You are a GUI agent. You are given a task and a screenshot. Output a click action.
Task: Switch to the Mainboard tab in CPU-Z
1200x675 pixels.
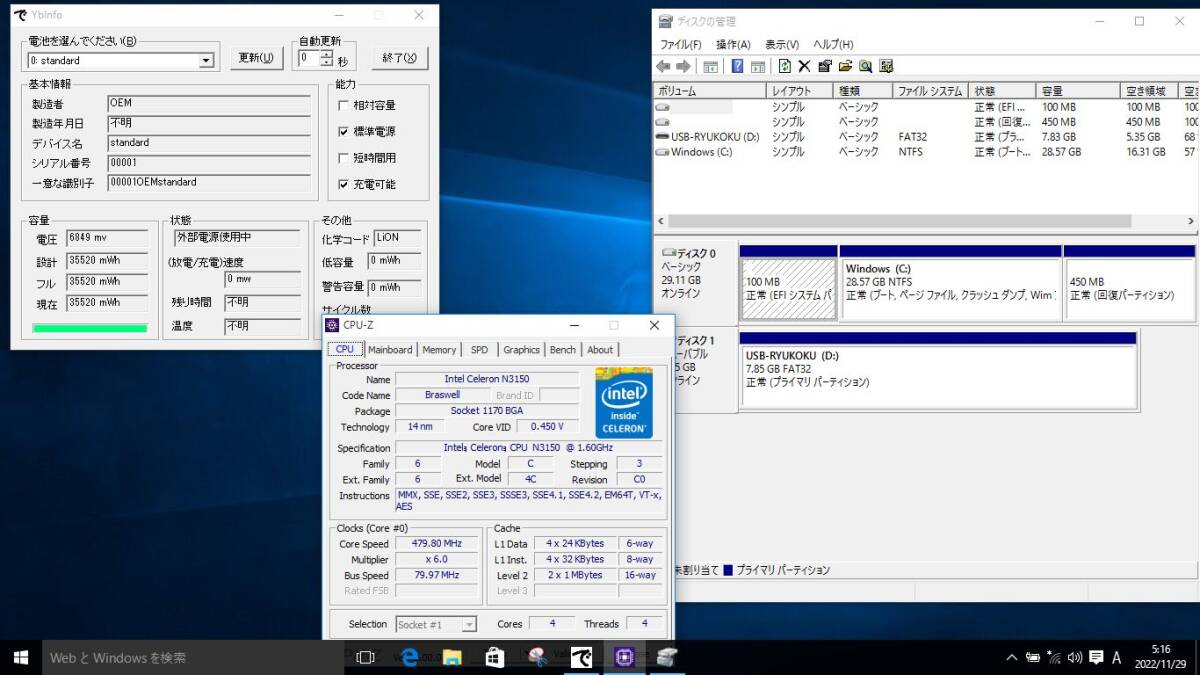click(389, 350)
